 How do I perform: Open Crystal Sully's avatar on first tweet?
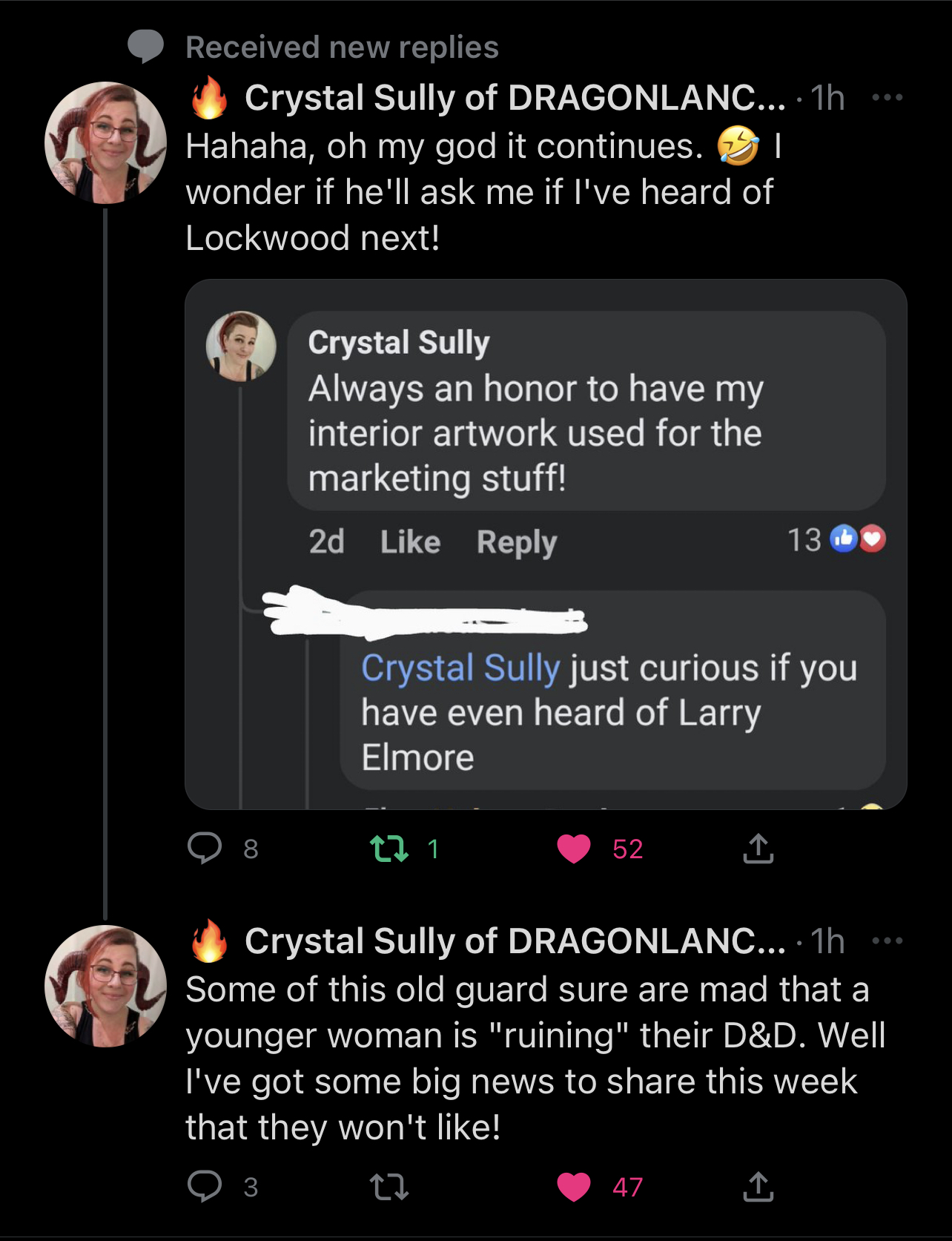point(105,142)
